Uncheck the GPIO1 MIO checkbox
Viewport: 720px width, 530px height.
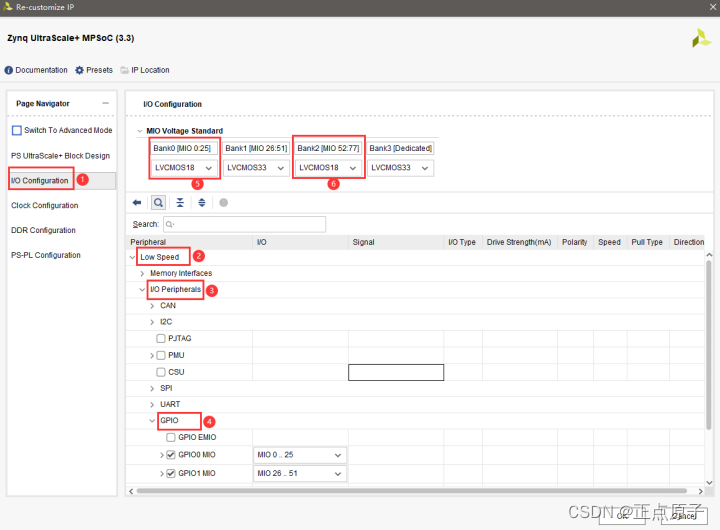tap(171, 473)
